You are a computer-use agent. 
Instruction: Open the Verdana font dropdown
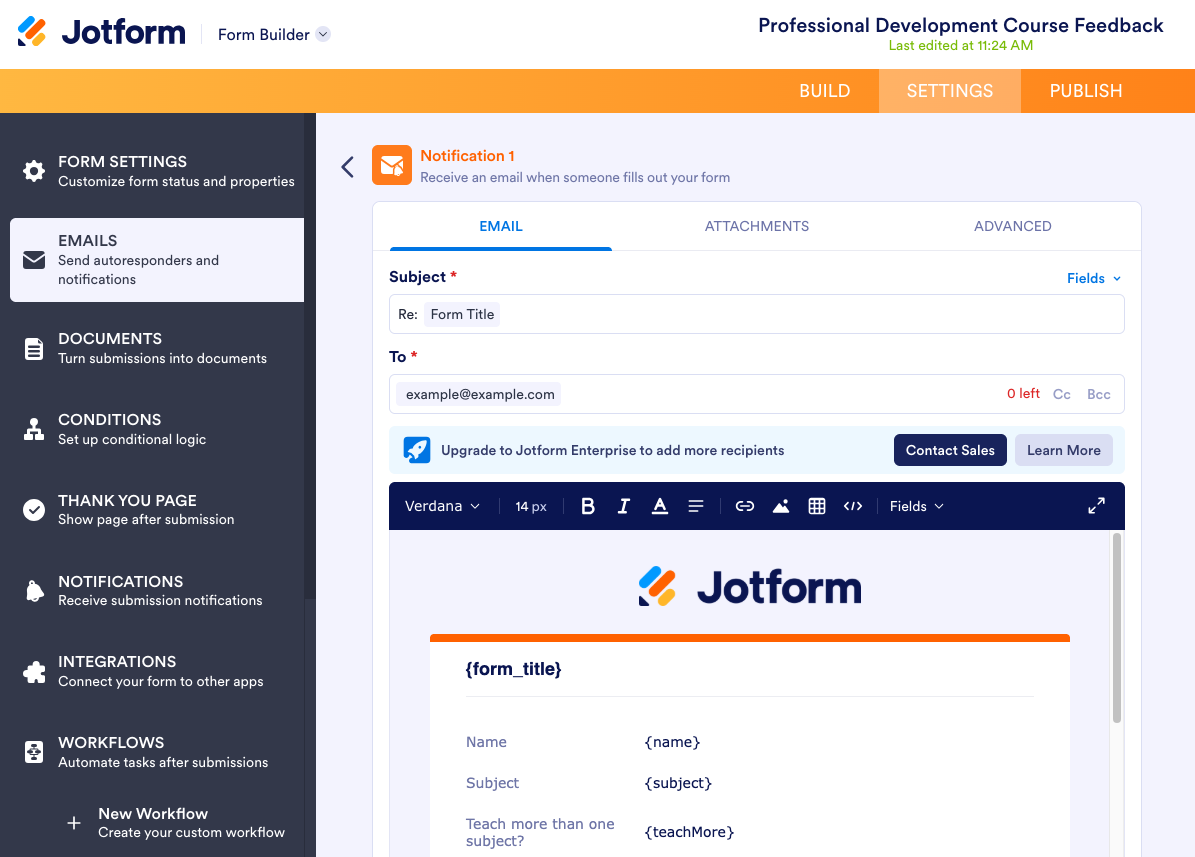pyautogui.click(x=442, y=506)
